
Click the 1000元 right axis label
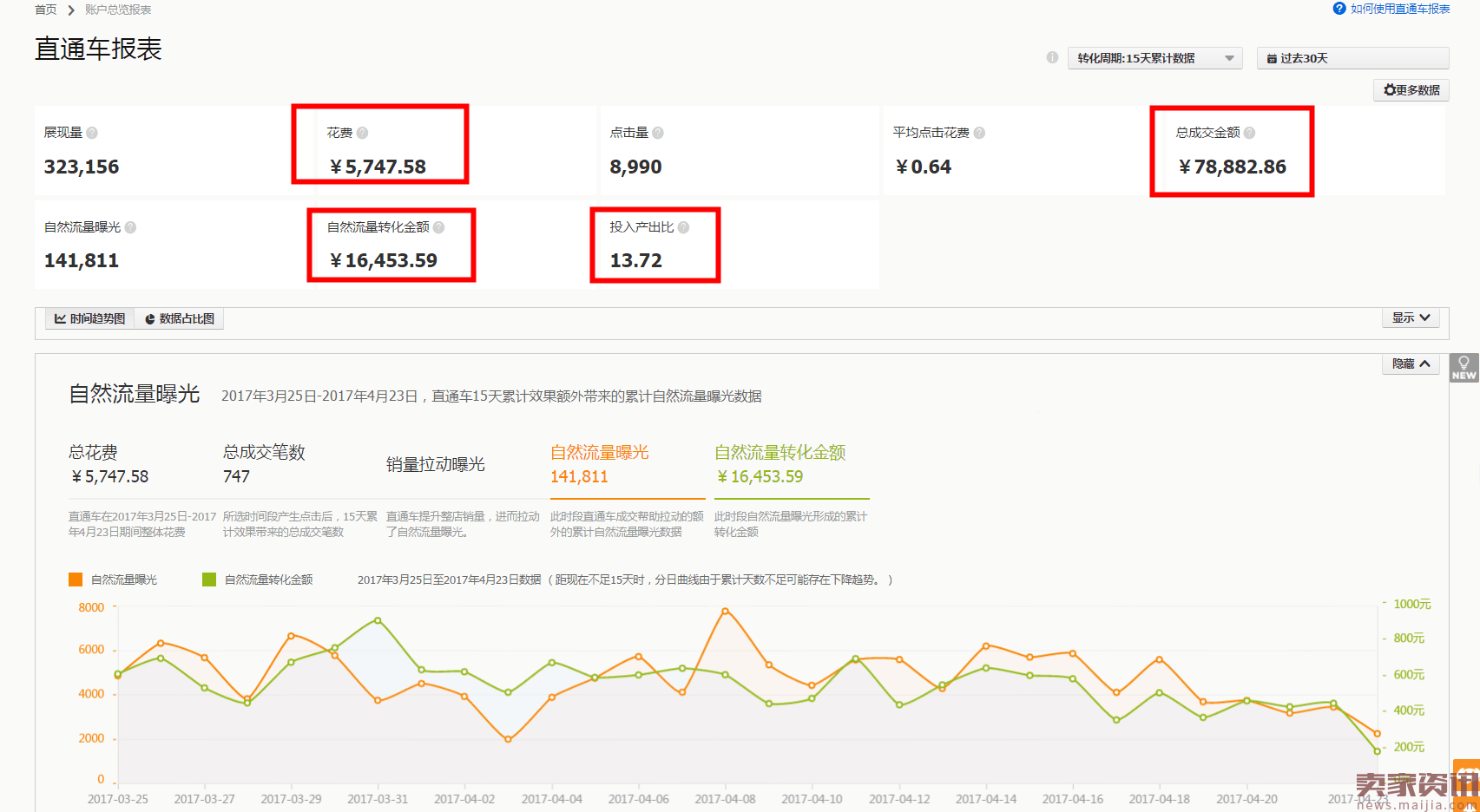1411,604
